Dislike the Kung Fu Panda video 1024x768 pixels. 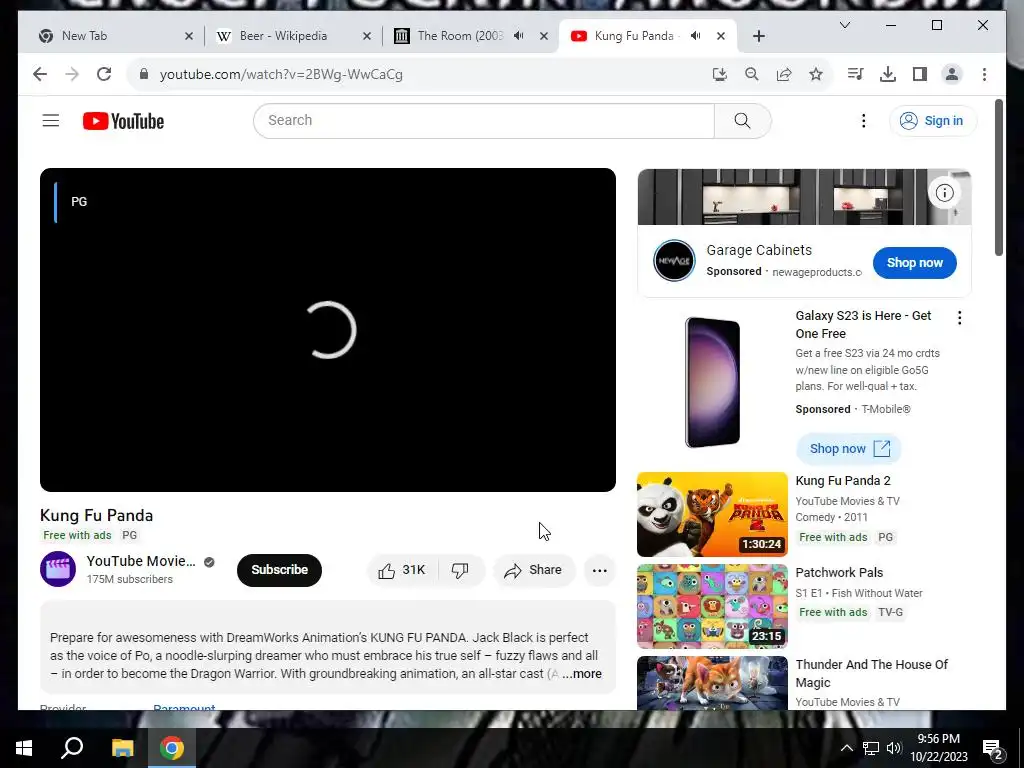click(460, 570)
